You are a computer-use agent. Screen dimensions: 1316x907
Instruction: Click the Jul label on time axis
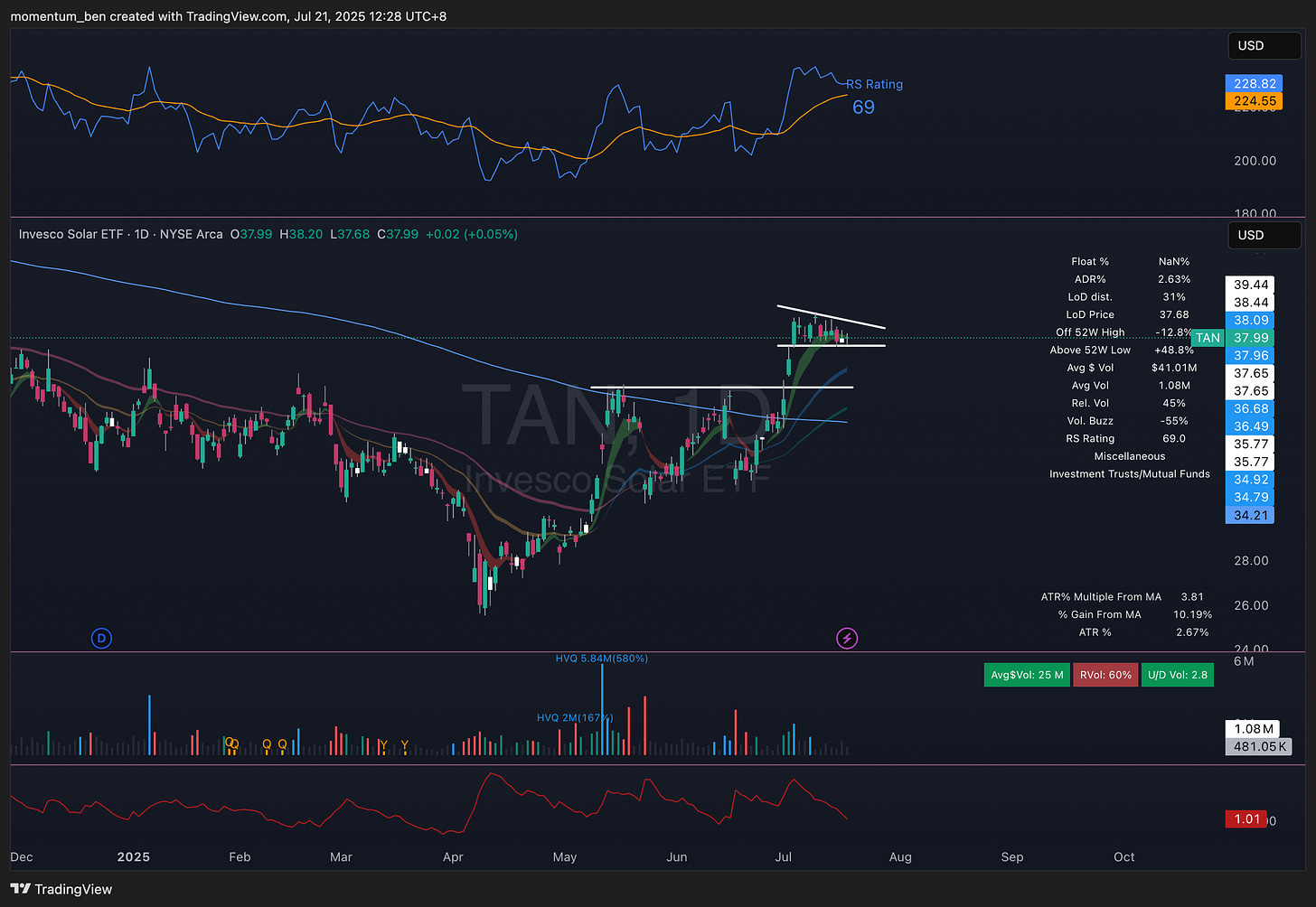point(784,856)
